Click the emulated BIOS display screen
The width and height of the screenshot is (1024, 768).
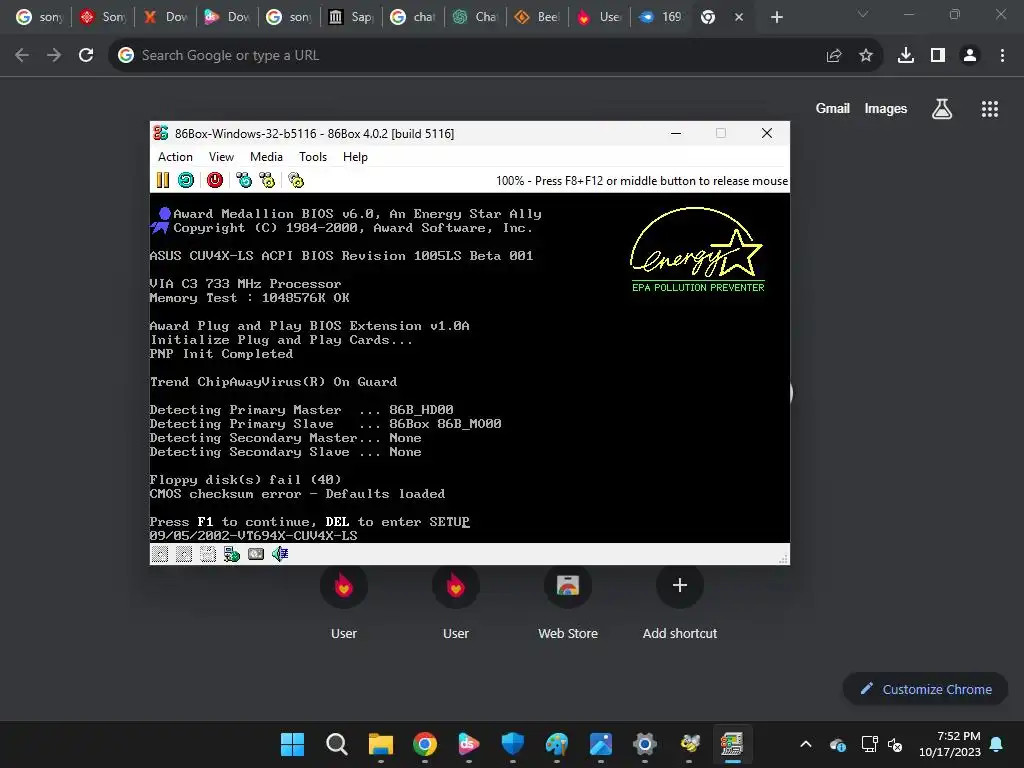pos(470,368)
